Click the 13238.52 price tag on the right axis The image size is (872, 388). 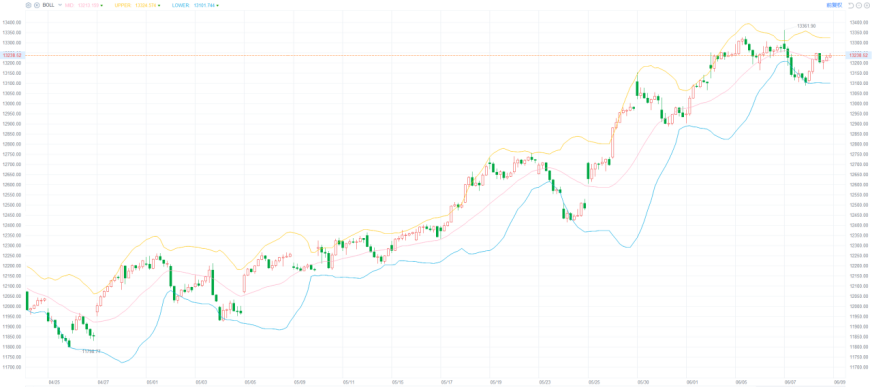858,55
